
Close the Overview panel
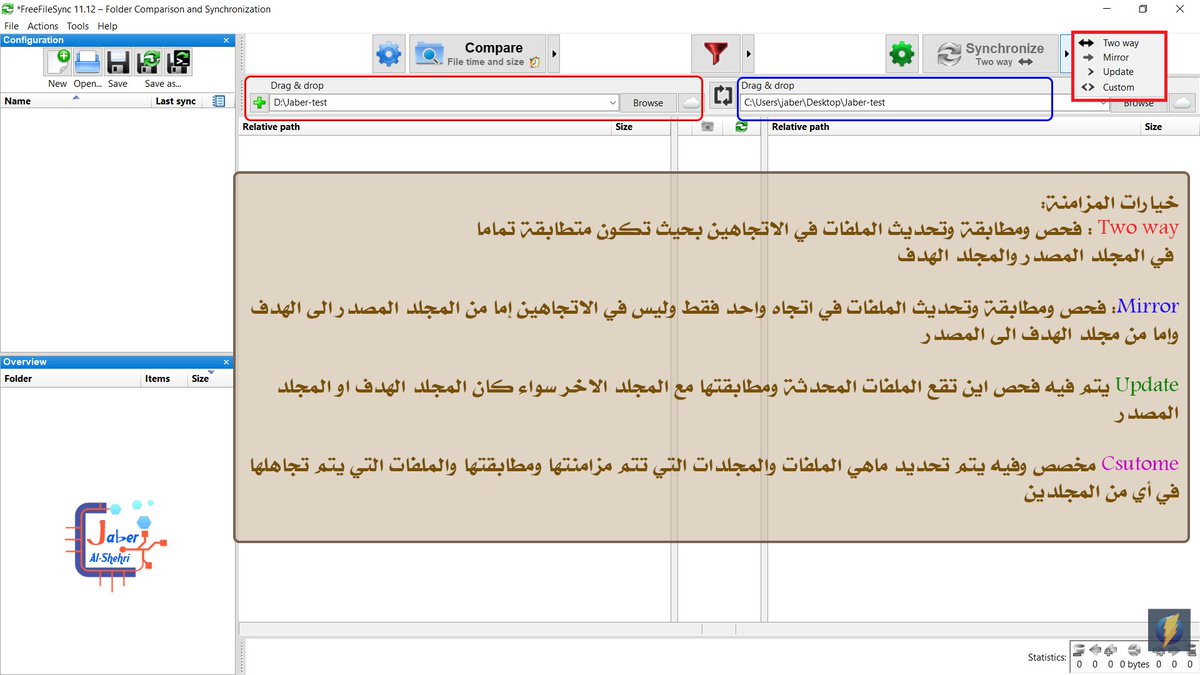225,362
